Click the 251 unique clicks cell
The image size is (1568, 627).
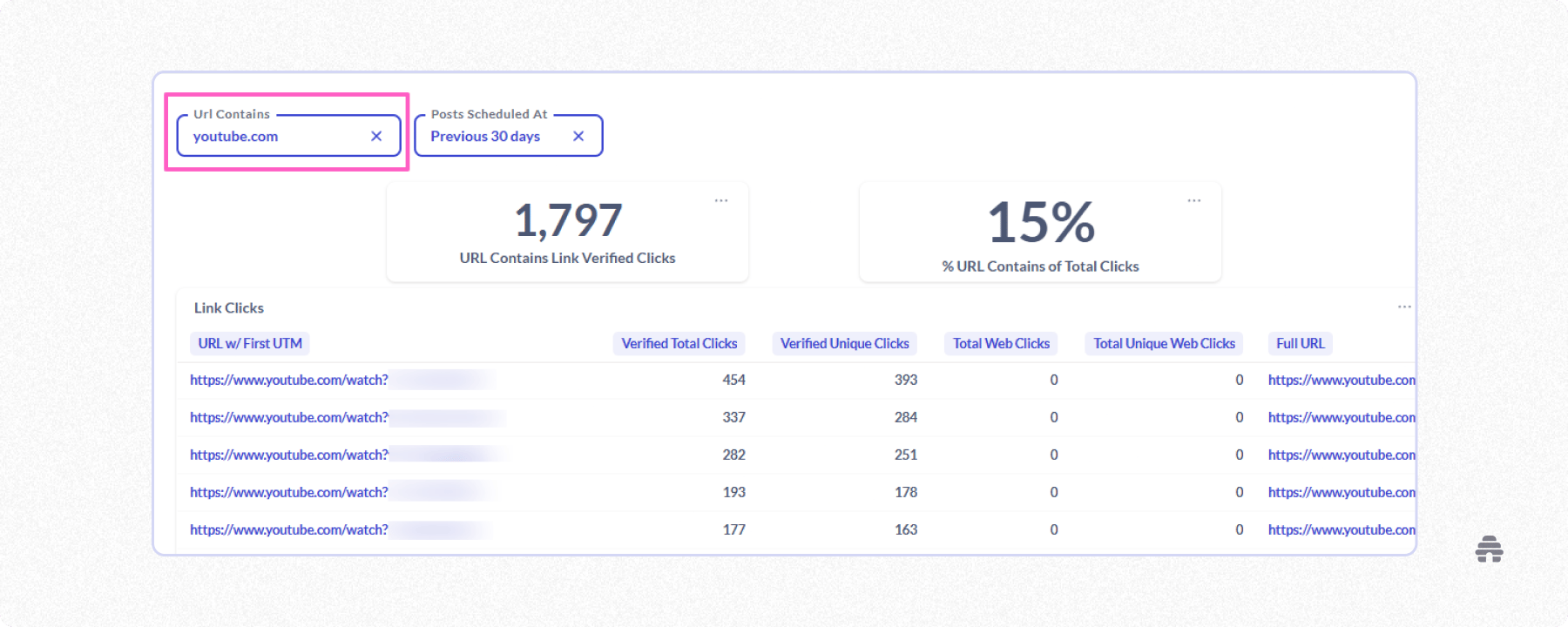click(x=906, y=455)
